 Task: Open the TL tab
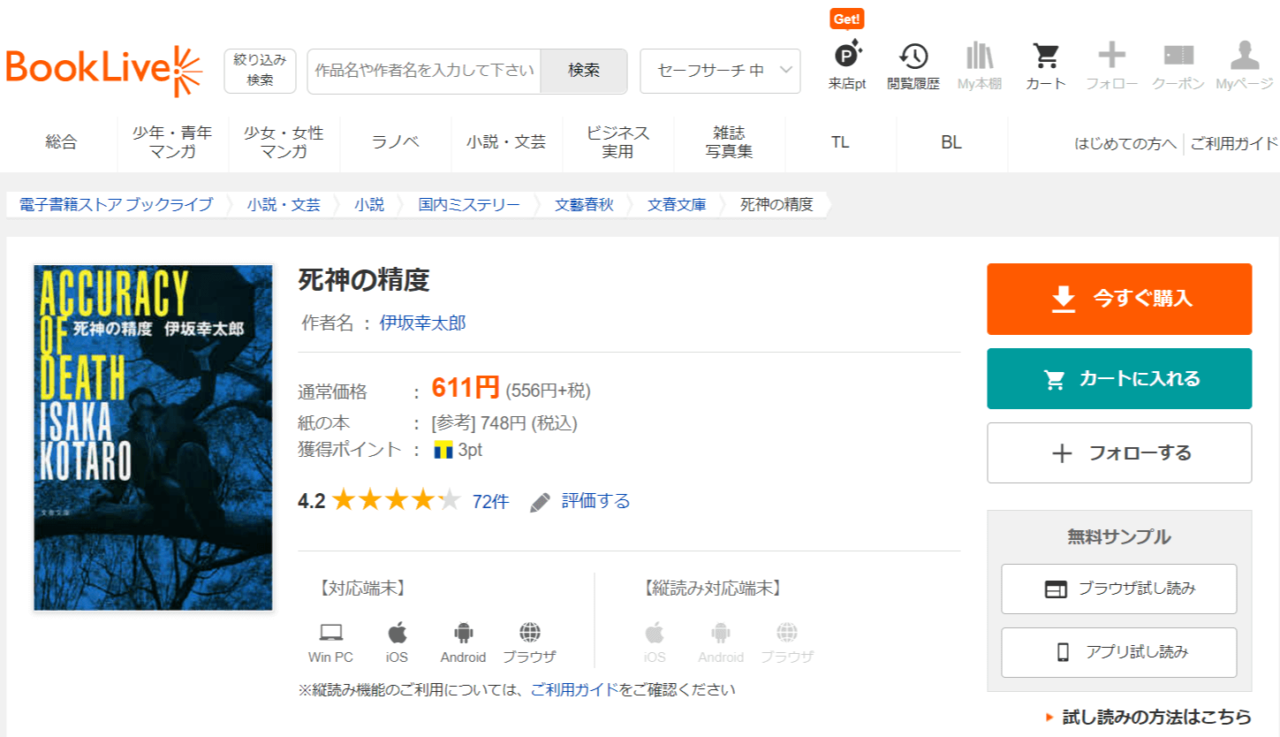coord(840,142)
